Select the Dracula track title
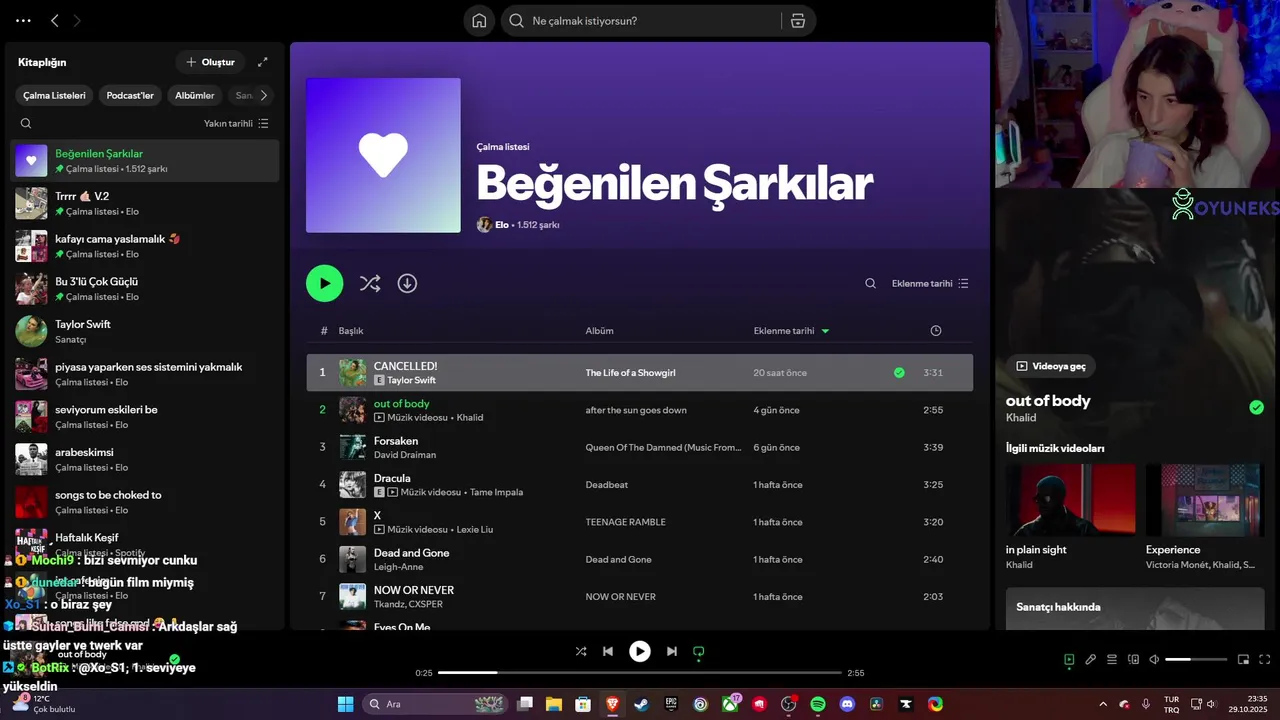The width and height of the screenshot is (1280, 720). tap(392, 478)
